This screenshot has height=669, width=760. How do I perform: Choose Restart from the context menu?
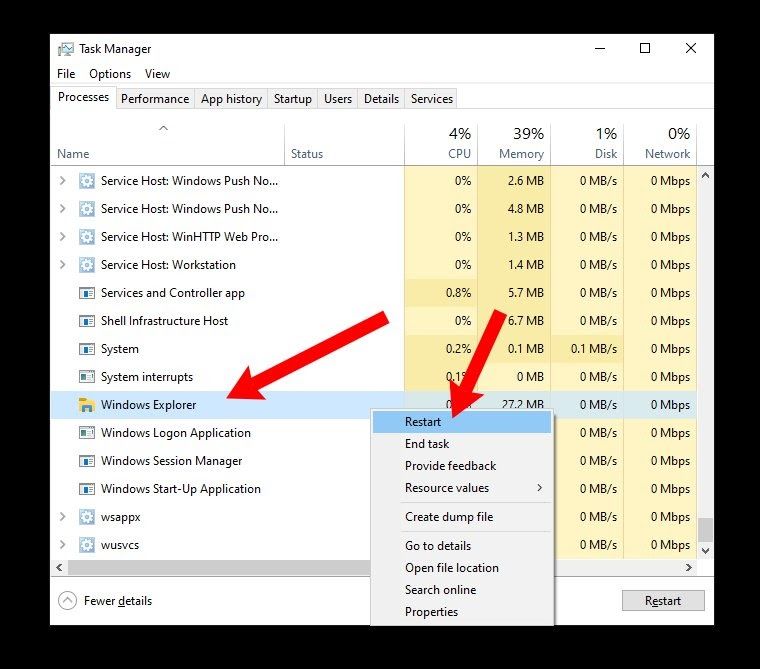tap(423, 422)
